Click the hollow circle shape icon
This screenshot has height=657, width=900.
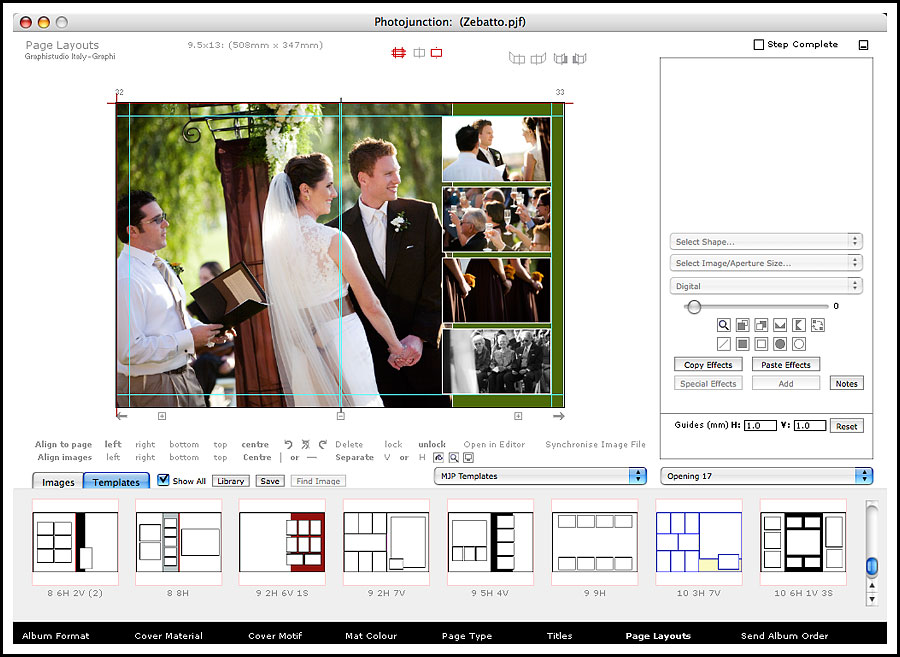coord(799,344)
